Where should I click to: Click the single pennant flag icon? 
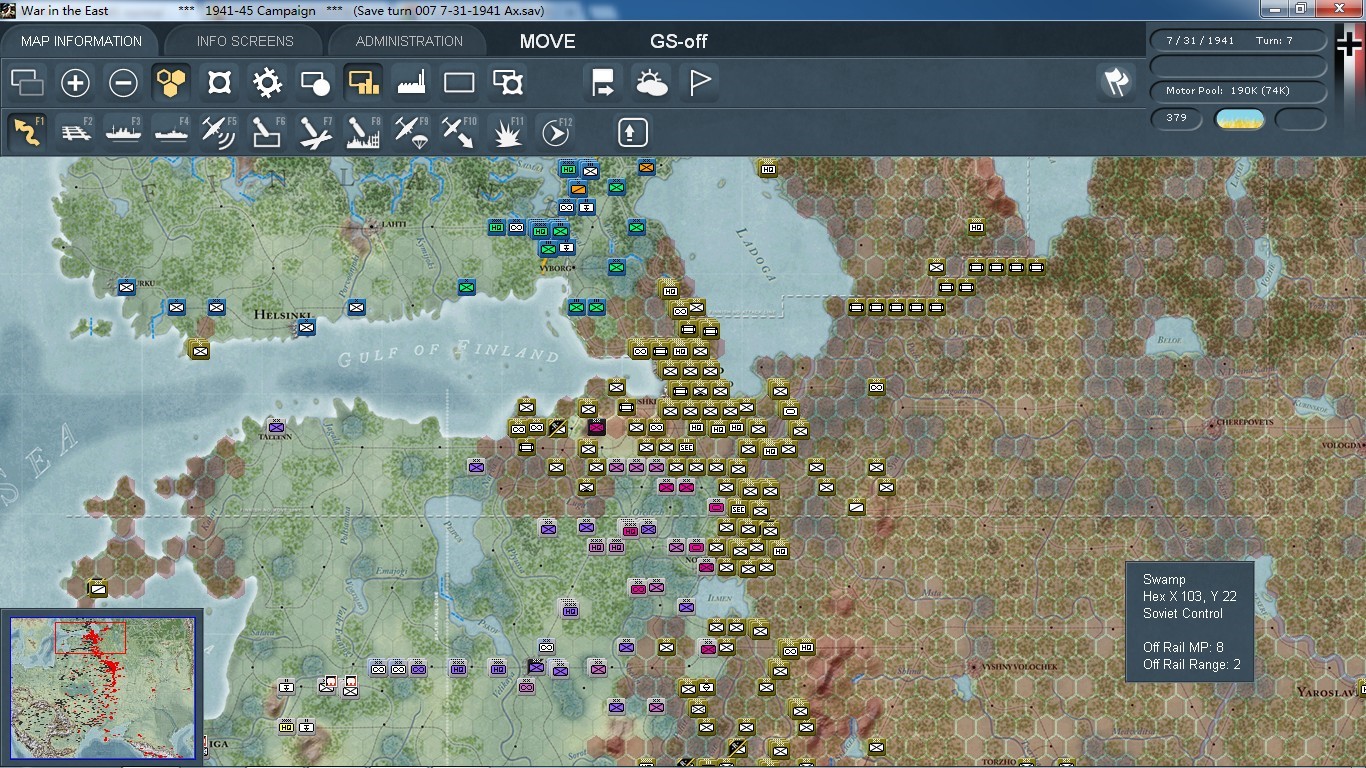tap(699, 82)
